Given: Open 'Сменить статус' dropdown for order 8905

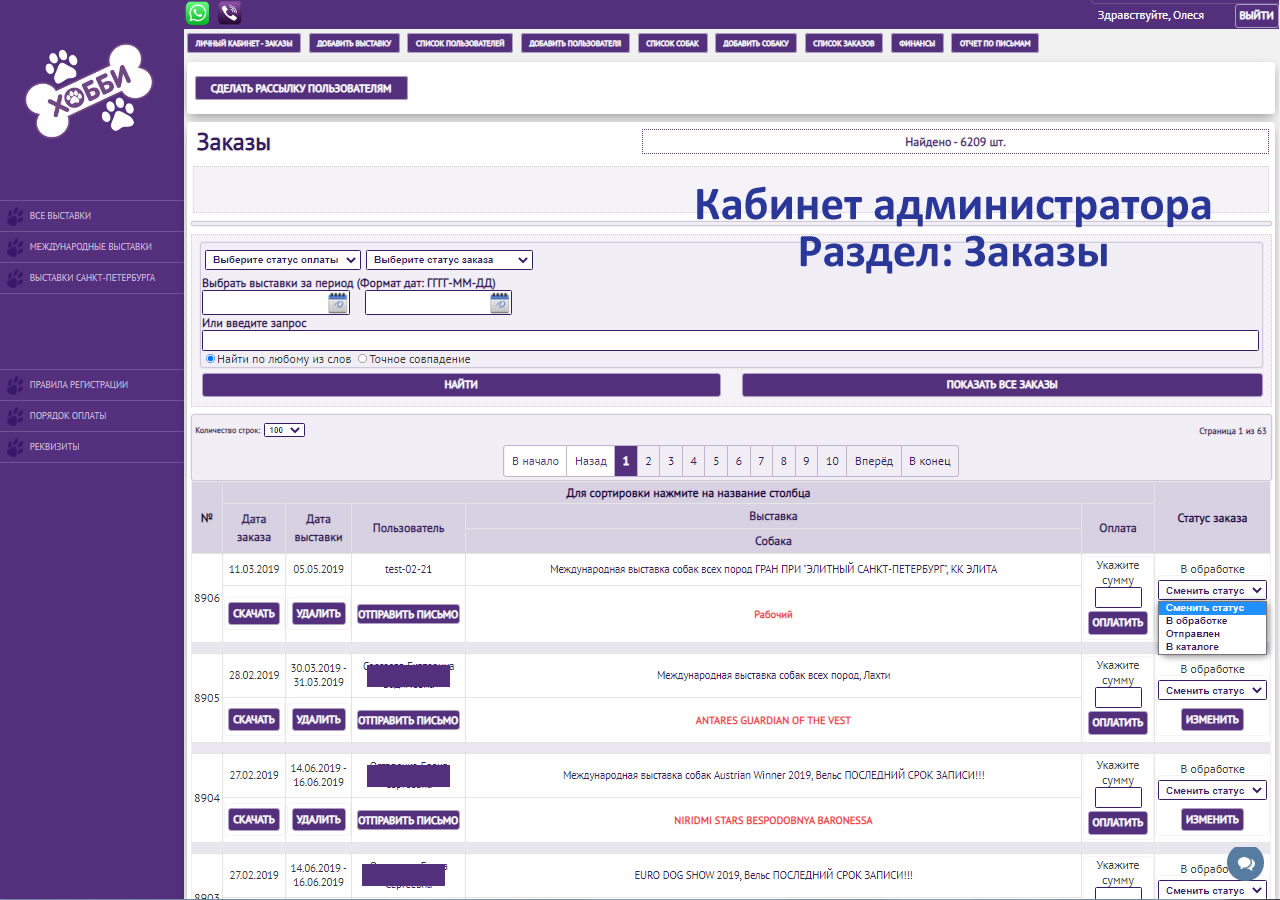Looking at the screenshot, I should (1212, 691).
